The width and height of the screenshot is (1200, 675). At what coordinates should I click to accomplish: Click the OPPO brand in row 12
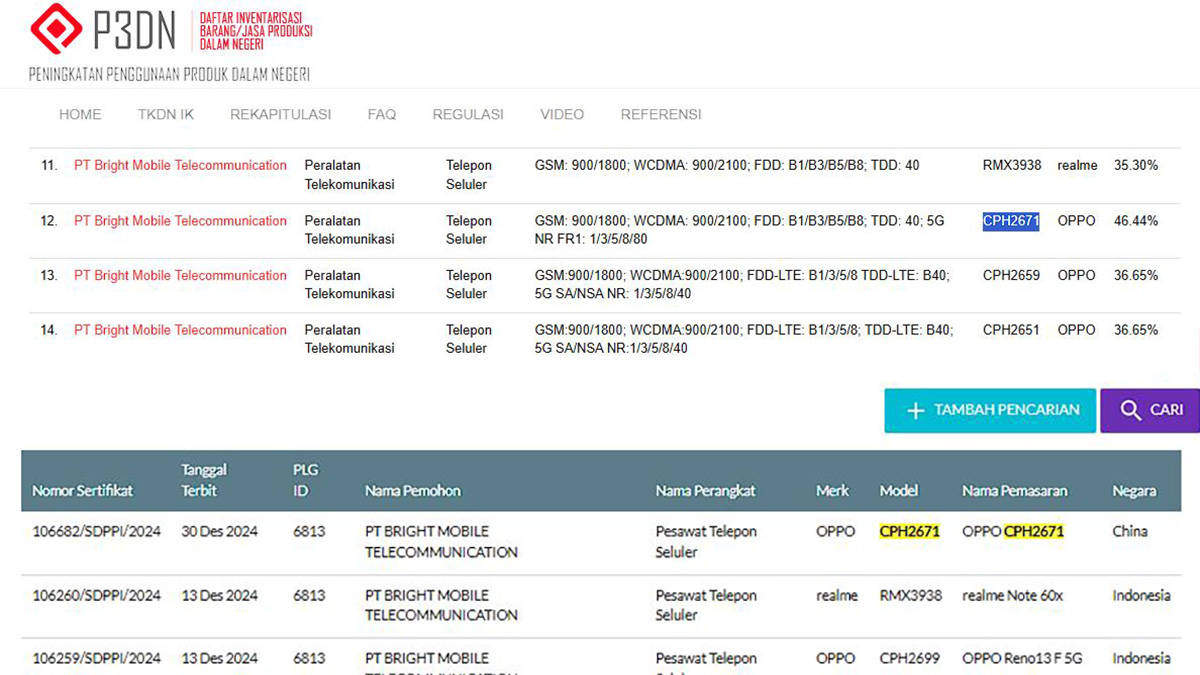1076,221
